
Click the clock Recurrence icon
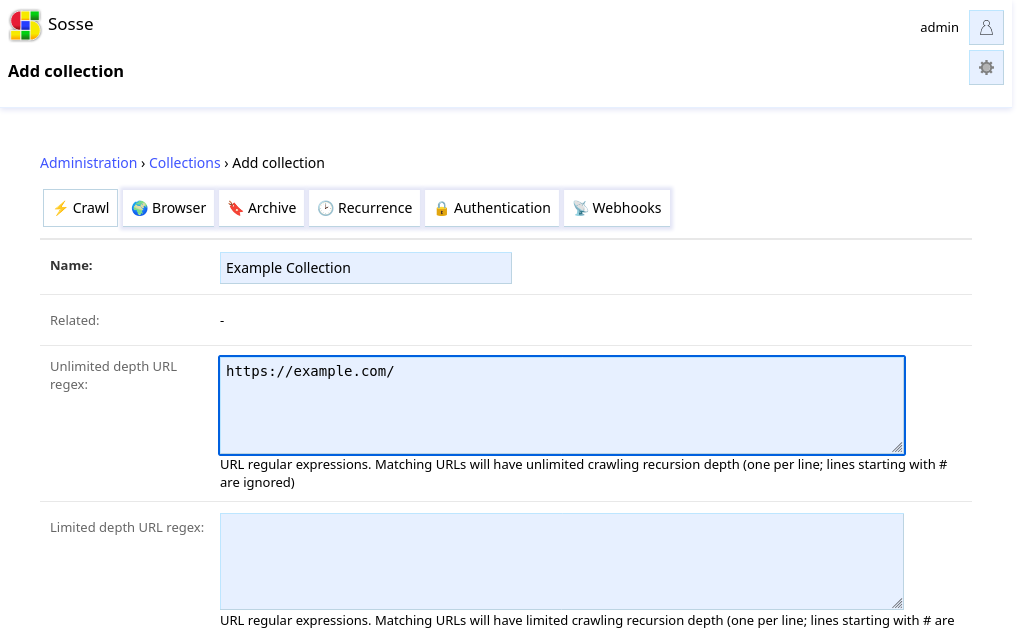[x=325, y=208]
